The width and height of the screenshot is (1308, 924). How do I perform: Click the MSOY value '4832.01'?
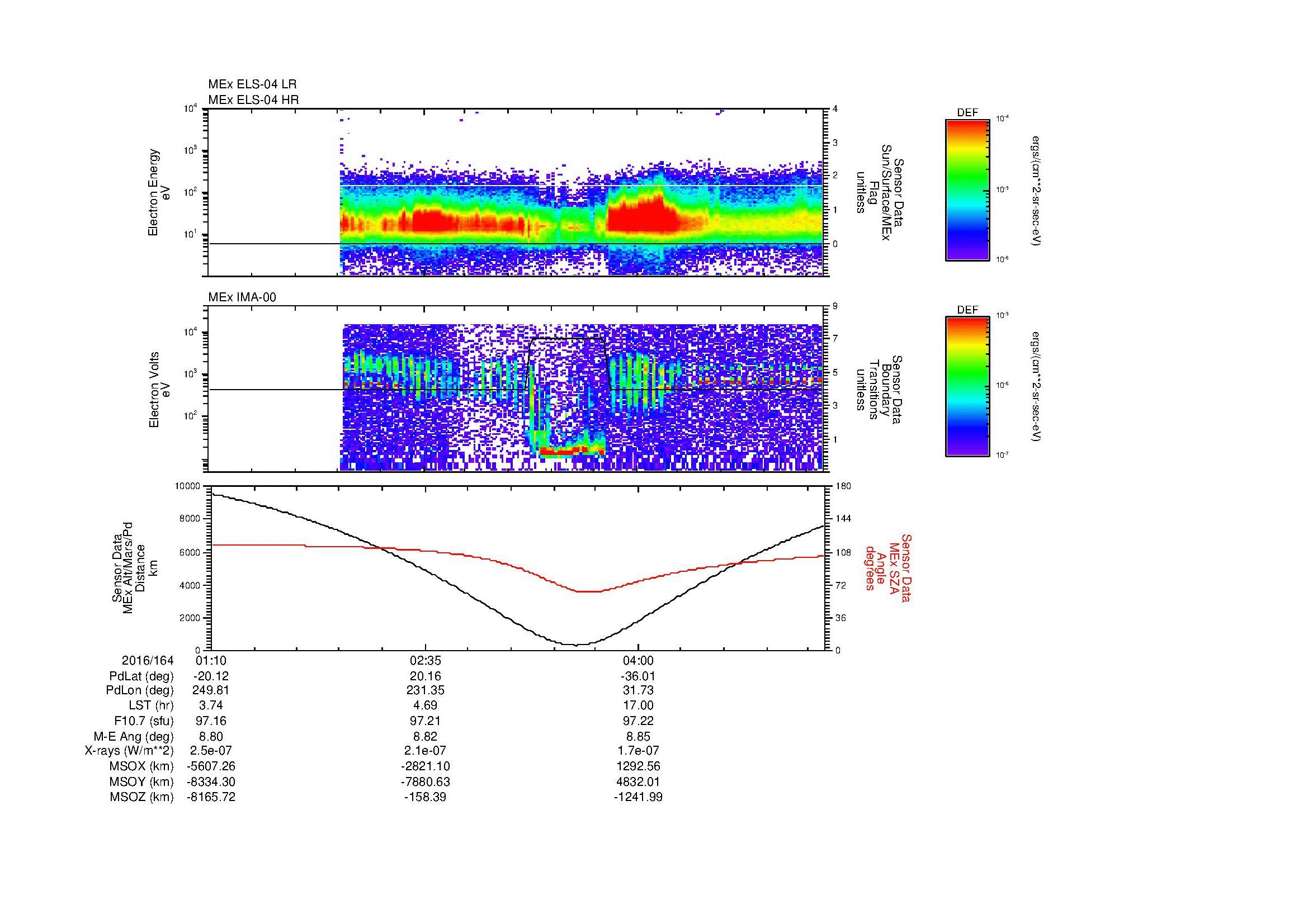(x=638, y=781)
